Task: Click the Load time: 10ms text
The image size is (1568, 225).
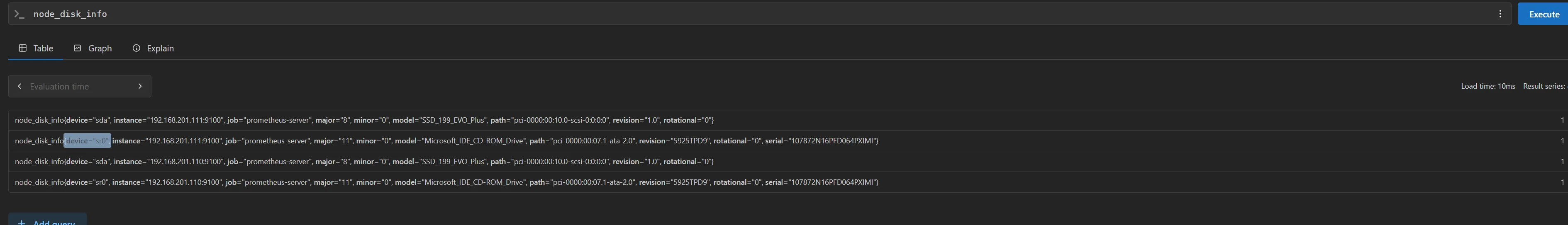Action: pyautogui.click(x=1488, y=86)
